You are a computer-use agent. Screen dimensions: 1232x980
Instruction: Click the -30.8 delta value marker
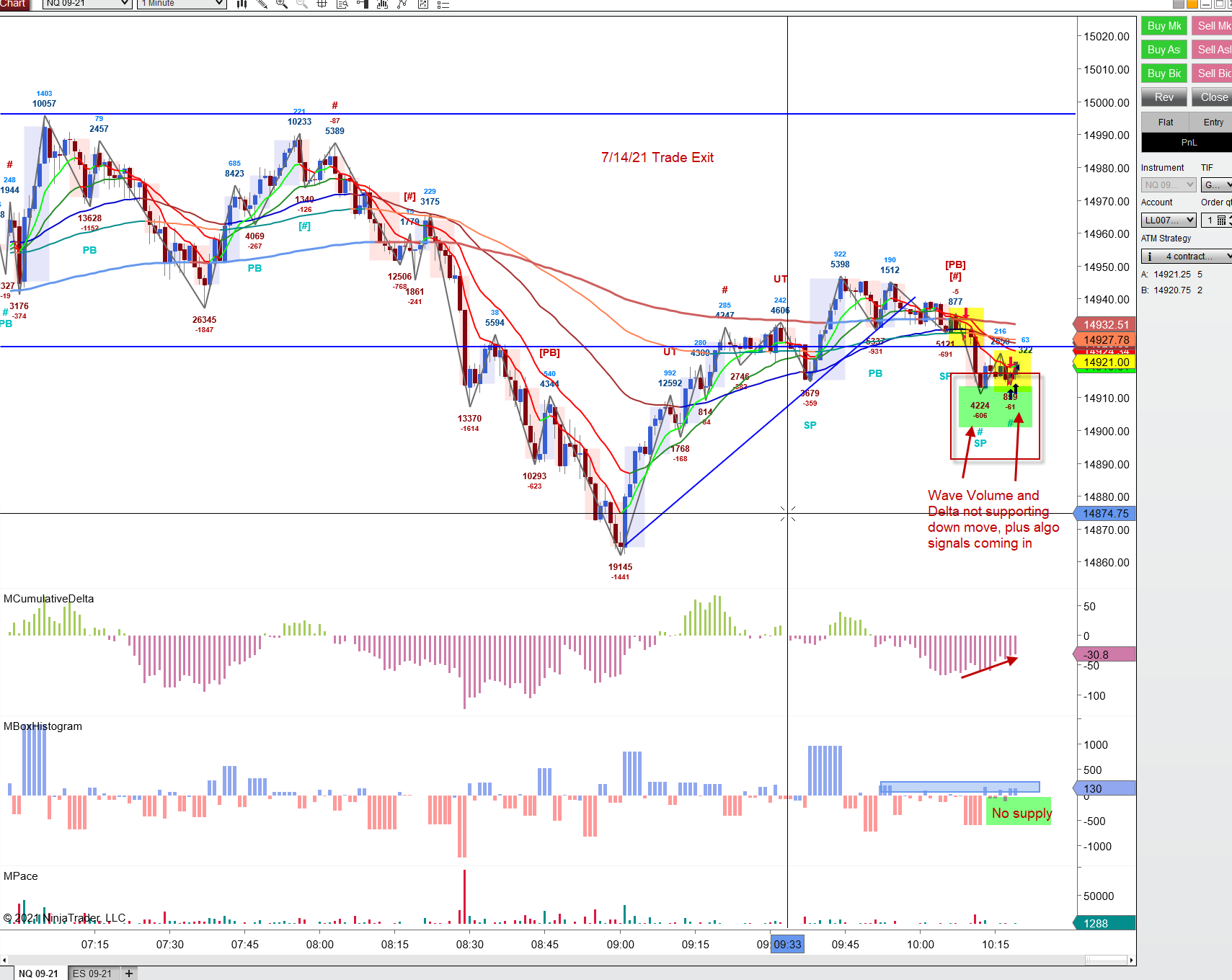[1106, 654]
